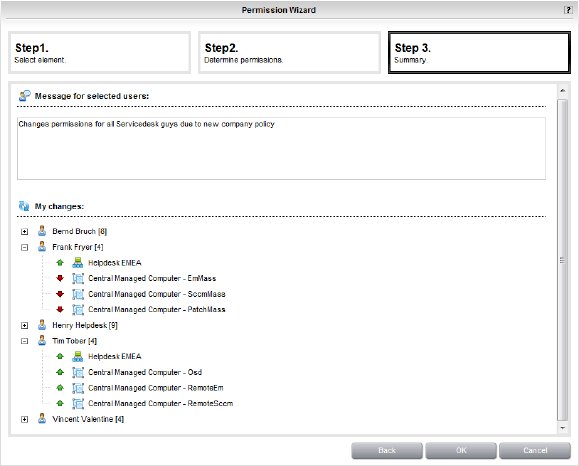The image size is (579, 466).
Task: Click computer icon beside PatchMass entry
Action: (78, 309)
